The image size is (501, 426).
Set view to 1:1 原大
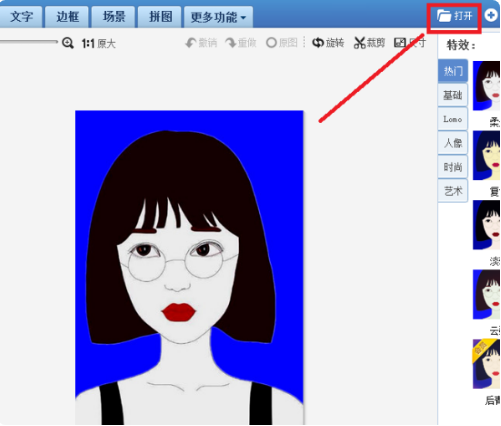click(x=98, y=43)
